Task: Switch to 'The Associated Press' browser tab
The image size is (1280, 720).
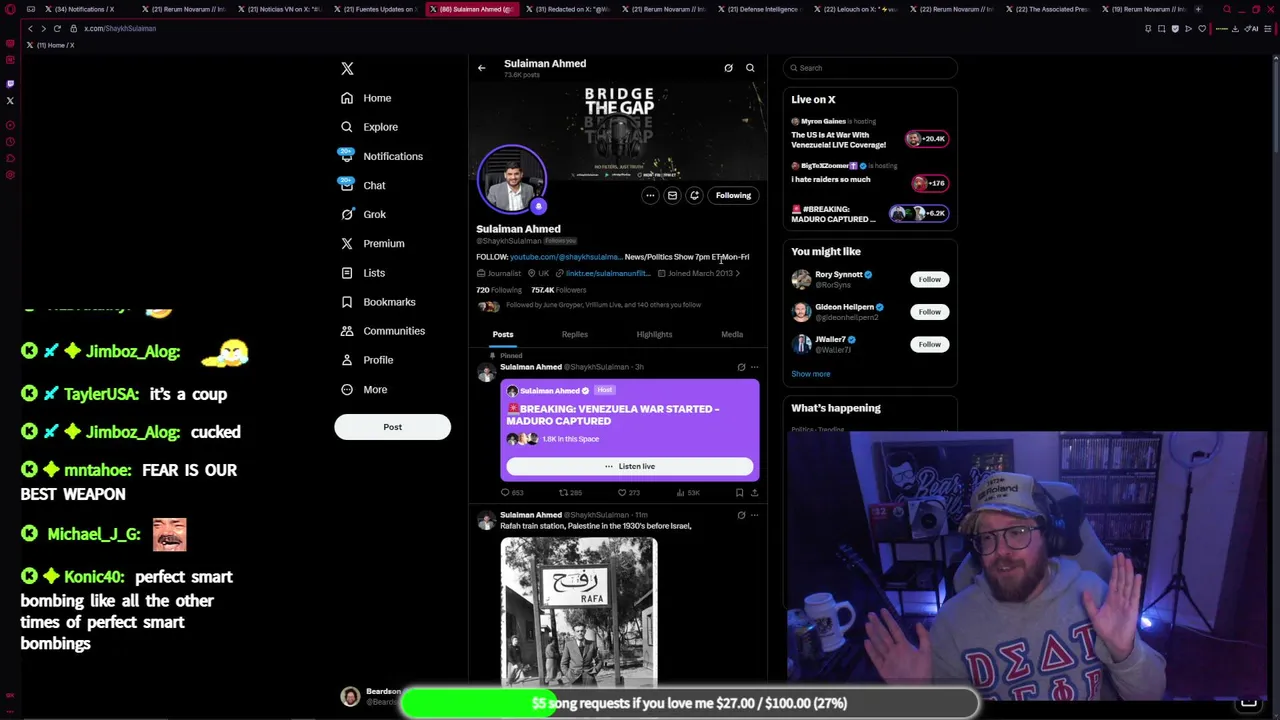Action: pos(1046,9)
